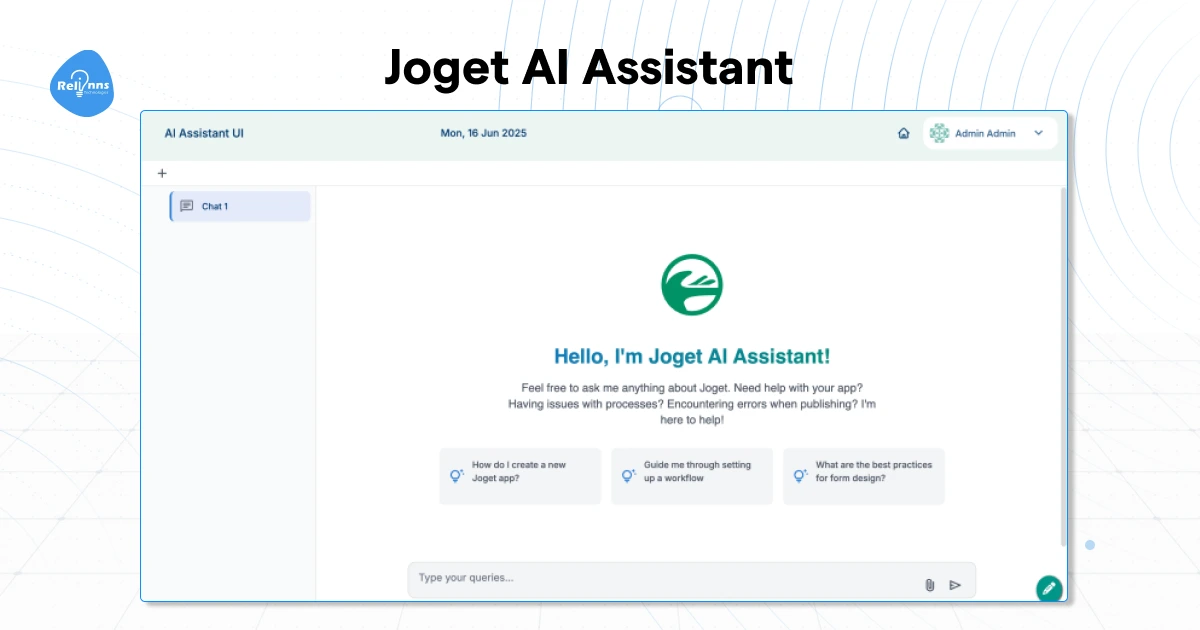This screenshot has height=630, width=1200.
Task: Click lightbulb icon on create-app suggestion
Action: pyautogui.click(x=457, y=476)
